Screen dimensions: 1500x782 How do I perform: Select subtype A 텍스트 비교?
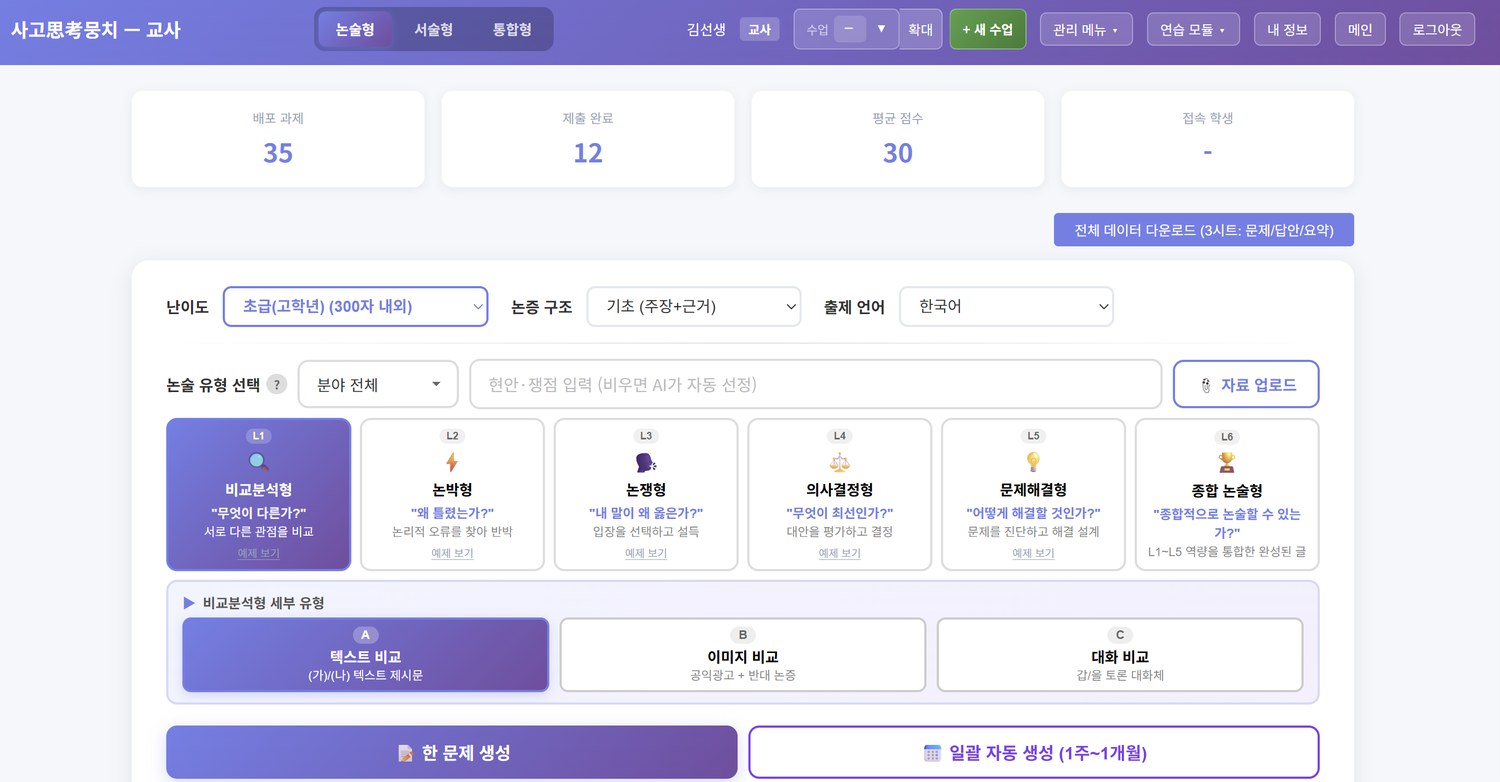click(x=365, y=655)
